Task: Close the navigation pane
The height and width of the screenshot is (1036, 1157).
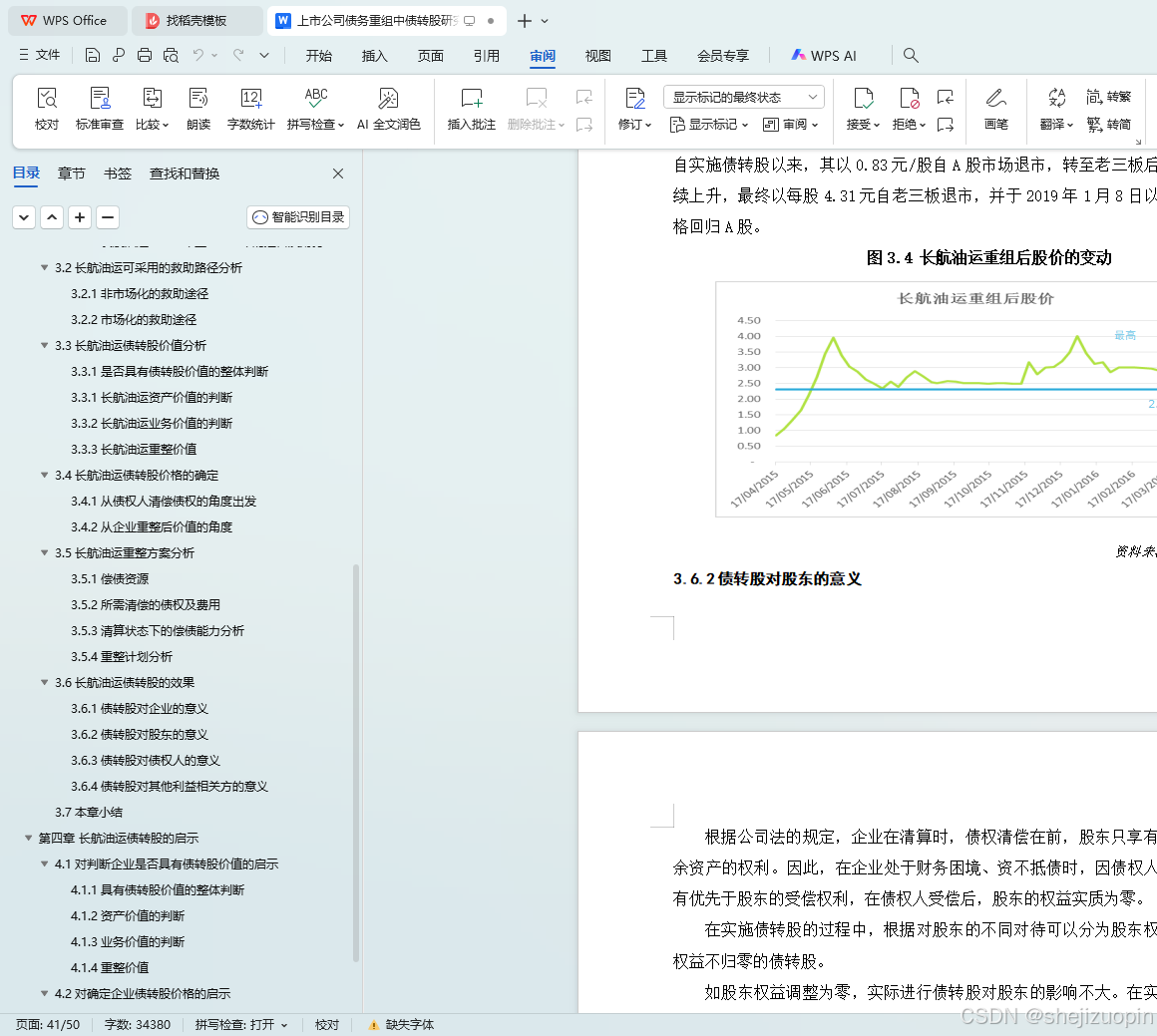Action: tap(338, 173)
